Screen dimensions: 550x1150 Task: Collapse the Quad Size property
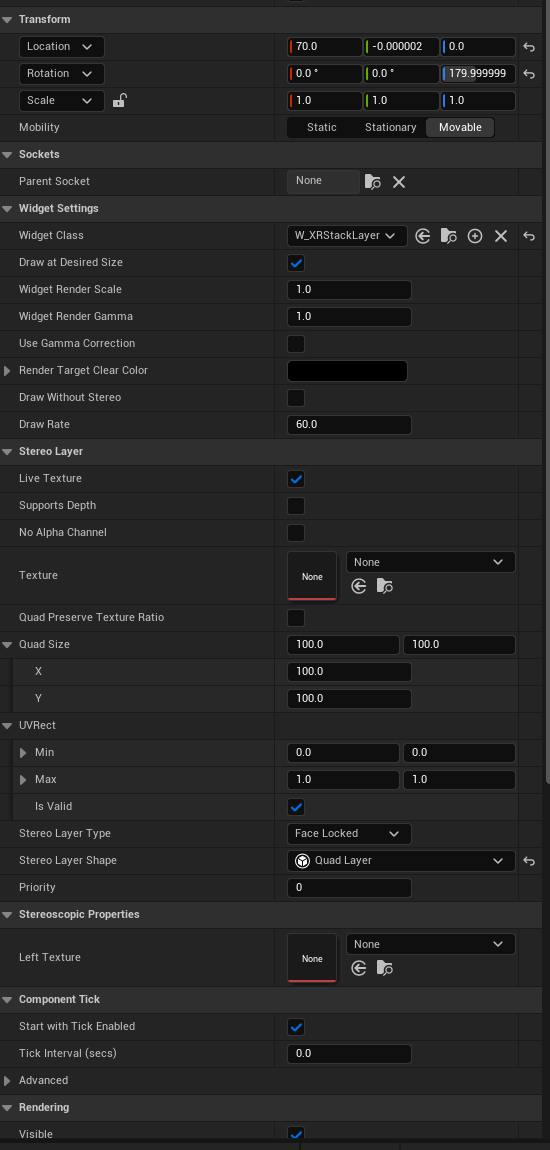click(7, 645)
